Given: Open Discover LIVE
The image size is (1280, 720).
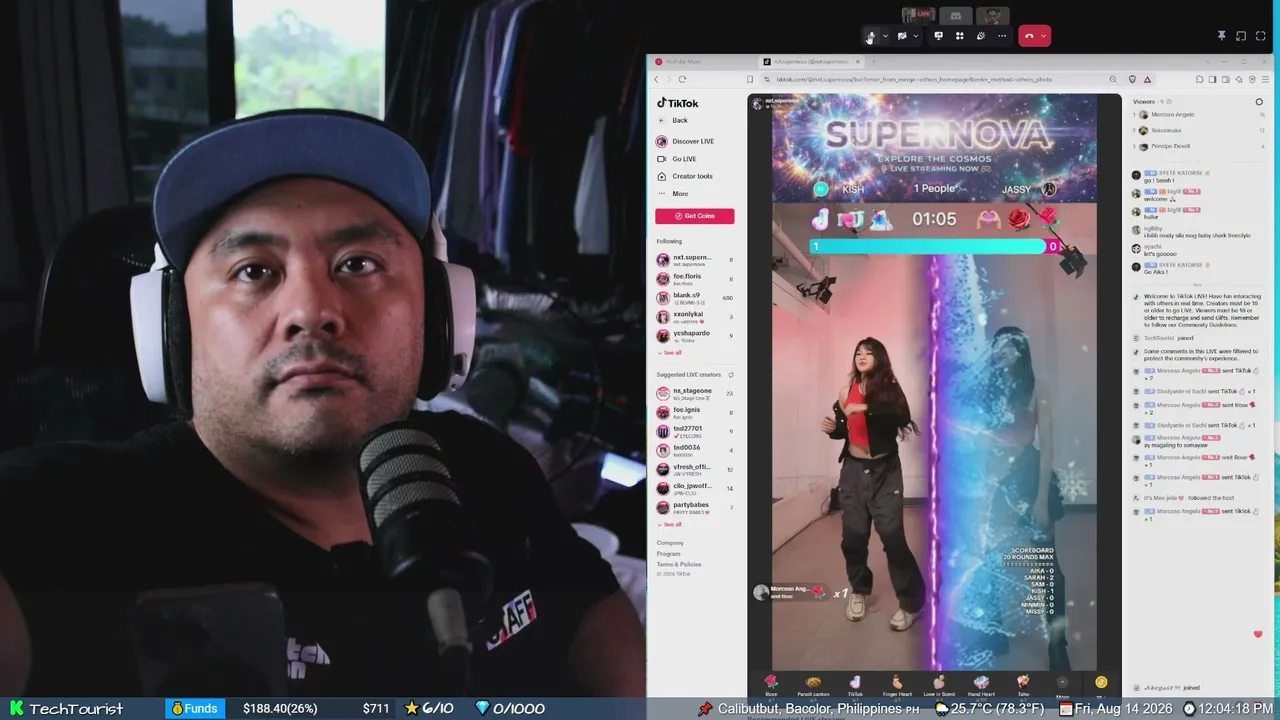Looking at the screenshot, I should 685,141.
